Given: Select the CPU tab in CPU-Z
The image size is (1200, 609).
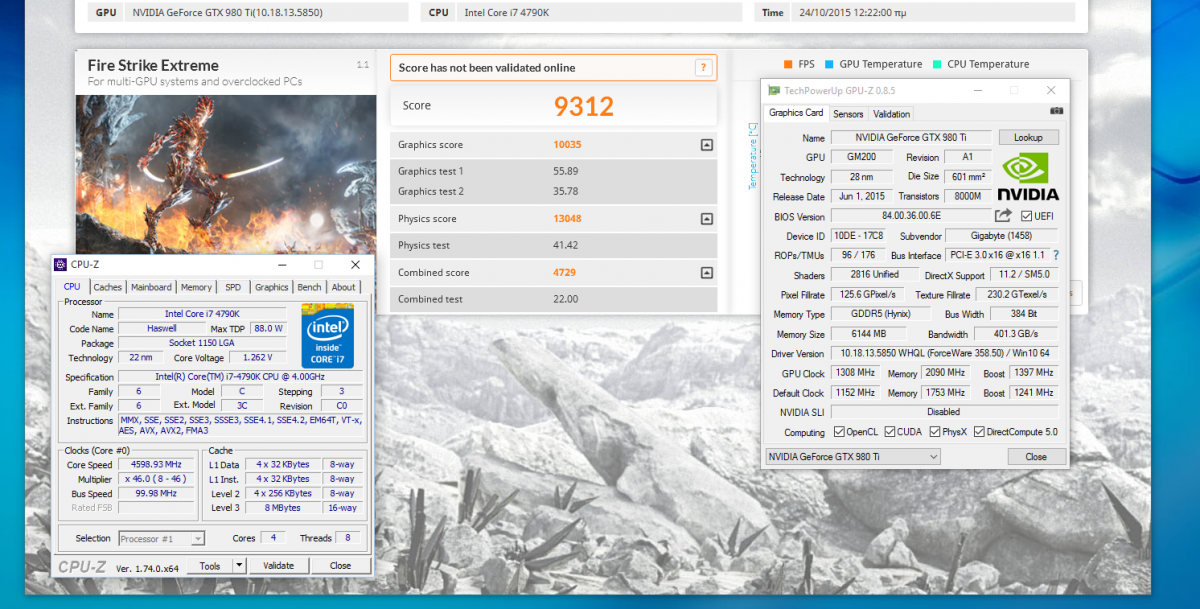Looking at the screenshot, I should point(72,286).
